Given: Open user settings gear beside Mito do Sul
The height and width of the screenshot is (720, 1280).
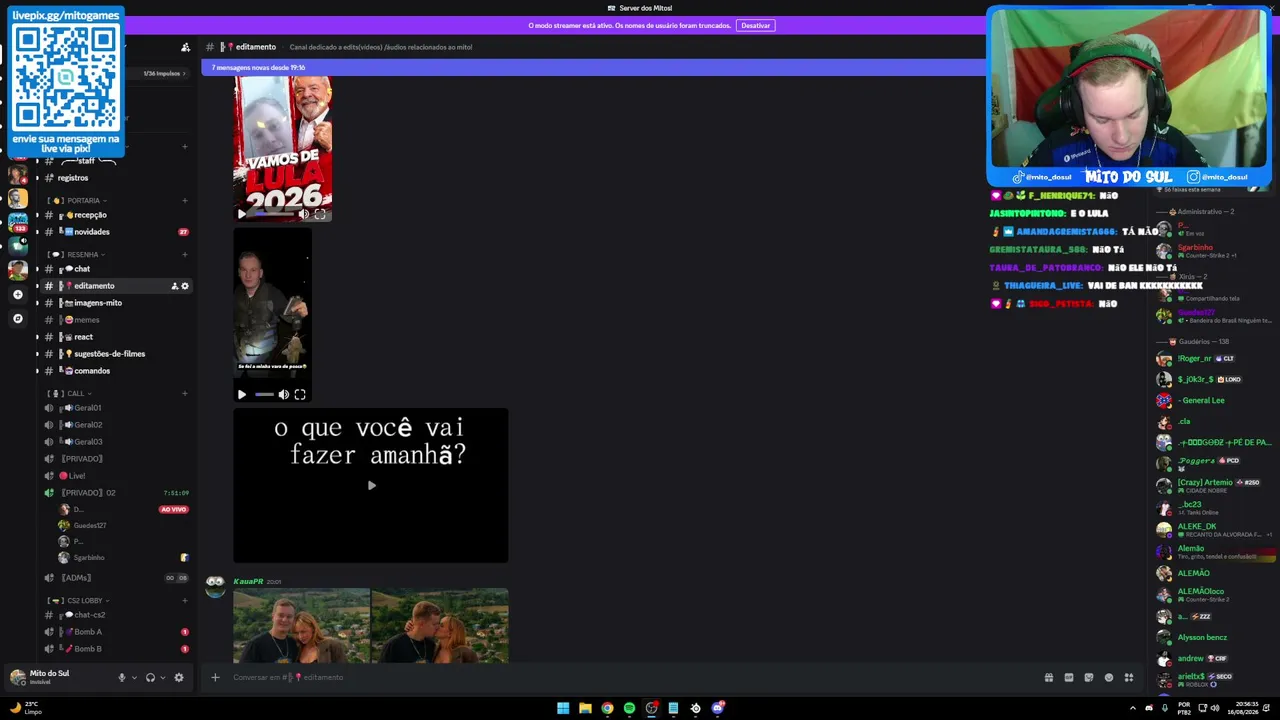Looking at the screenshot, I should click(x=179, y=677).
